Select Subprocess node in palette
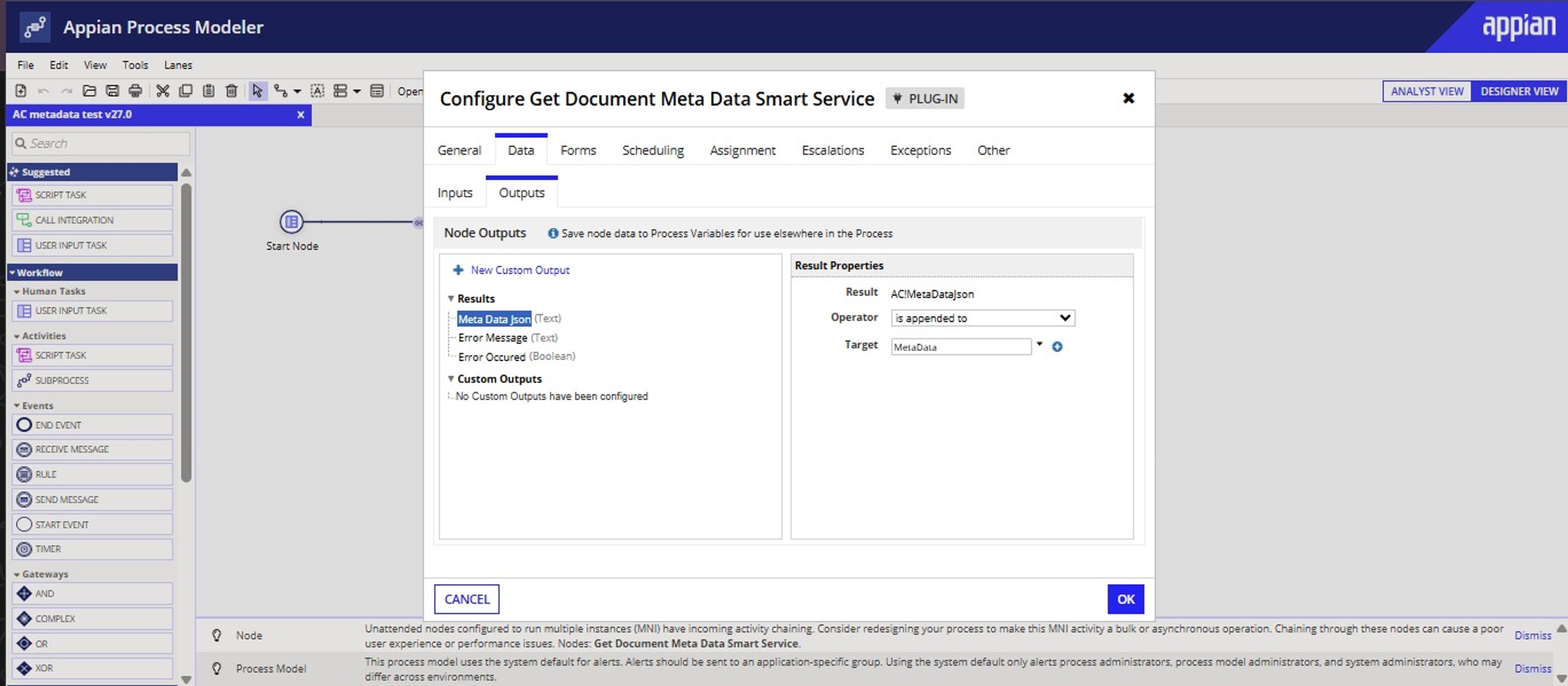Image resolution: width=1568 pixels, height=686 pixels. point(93,380)
